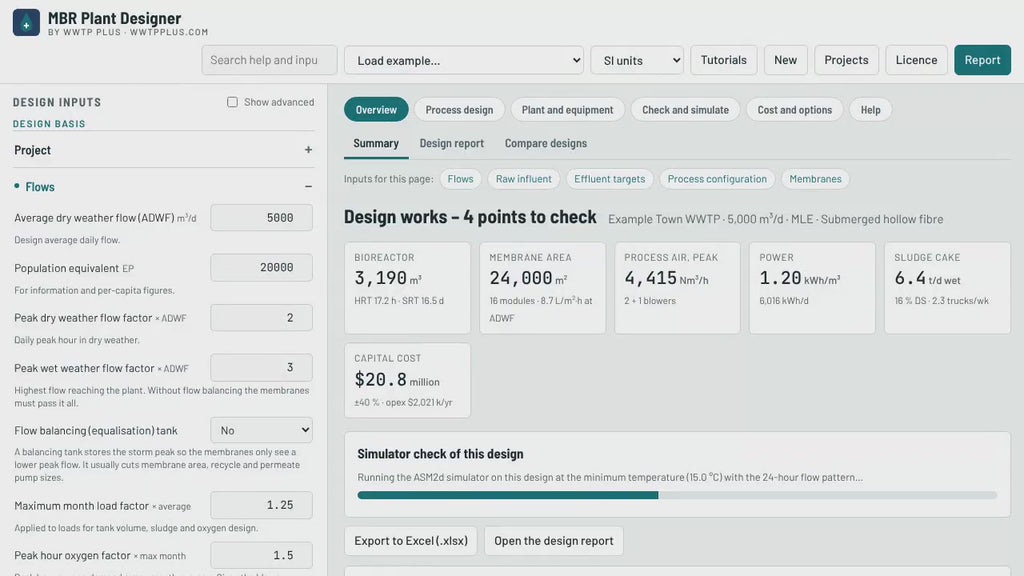Click the Flows input chip
This screenshot has width=1024, height=576.
pos(460,179)
